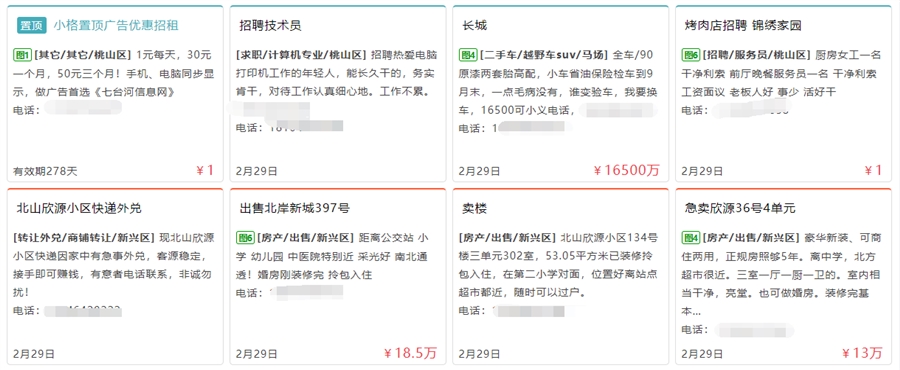Open the 长城 car listing title

[x=475, y=25]
